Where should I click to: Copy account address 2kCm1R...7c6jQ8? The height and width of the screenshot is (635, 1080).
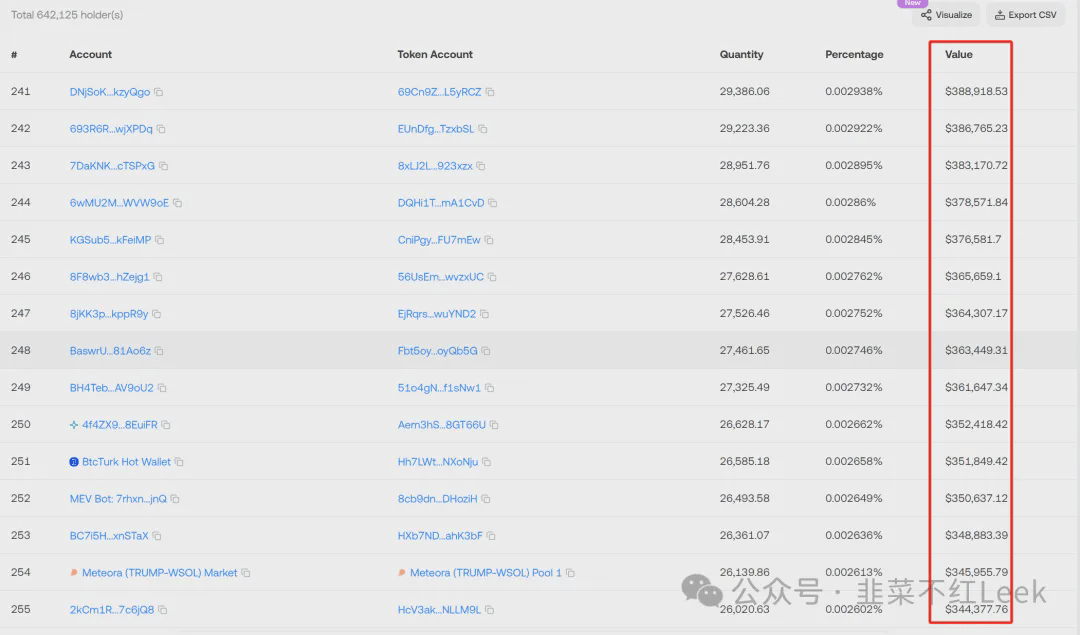point(163,610)
